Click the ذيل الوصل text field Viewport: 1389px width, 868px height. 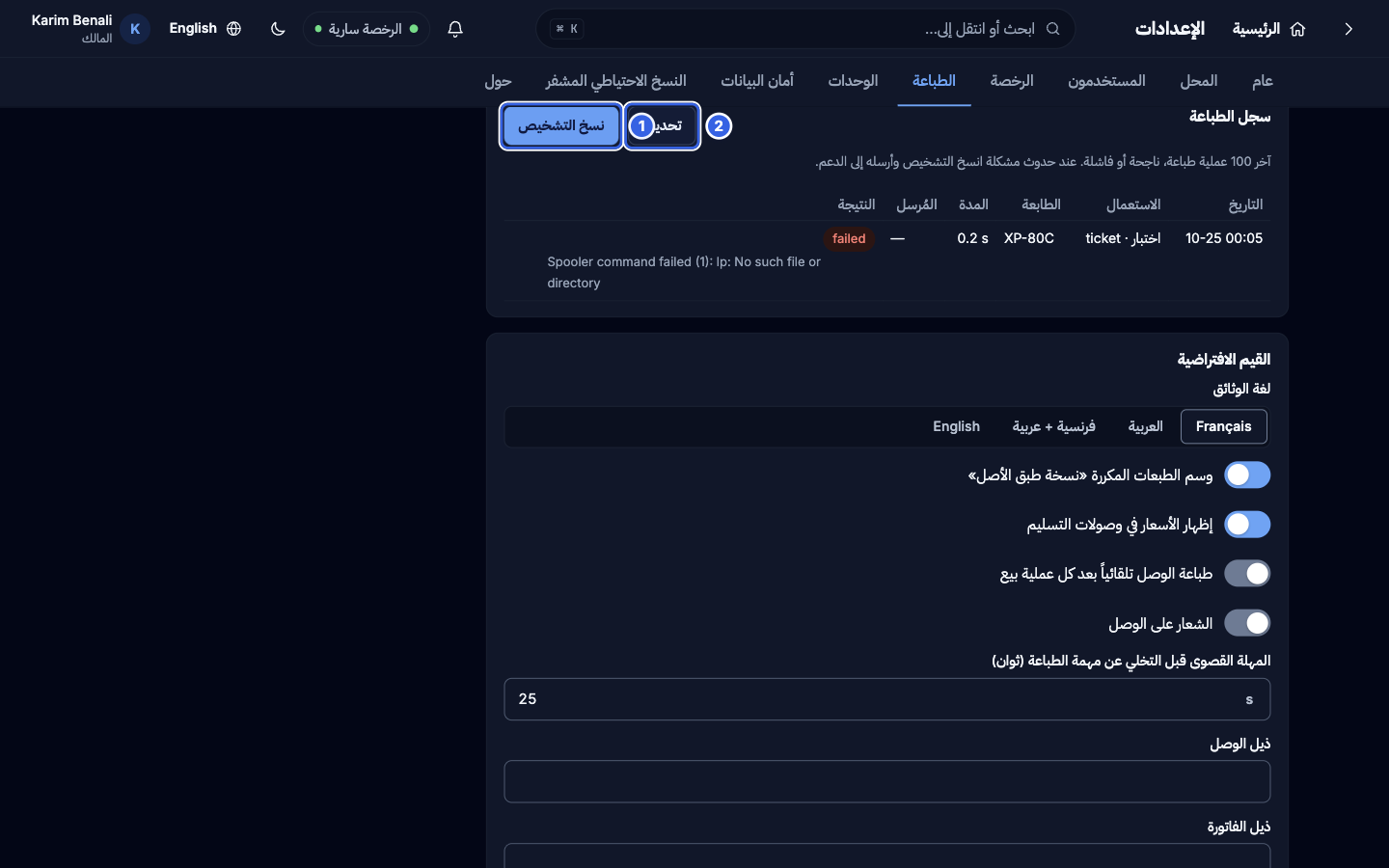pyautogui.click(x=887, y=781)
